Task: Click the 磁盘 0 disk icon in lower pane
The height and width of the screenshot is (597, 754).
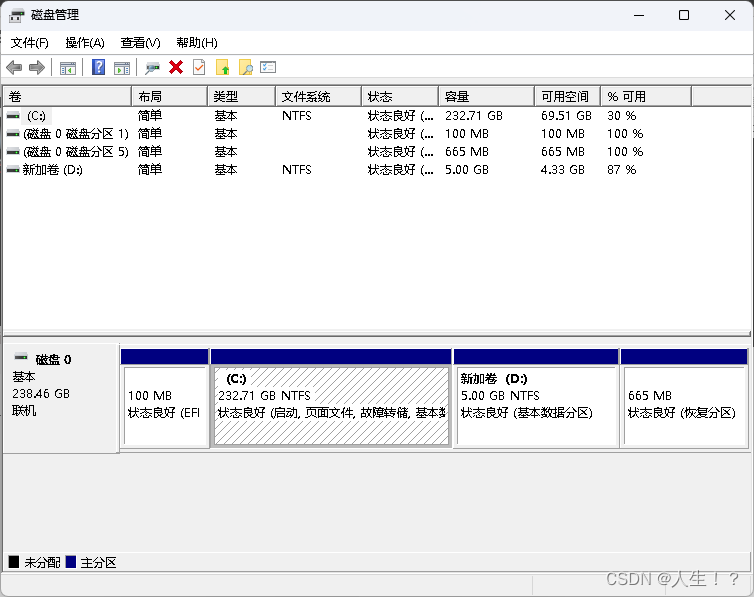Action: pyautogui.click(x=21, y=357)
